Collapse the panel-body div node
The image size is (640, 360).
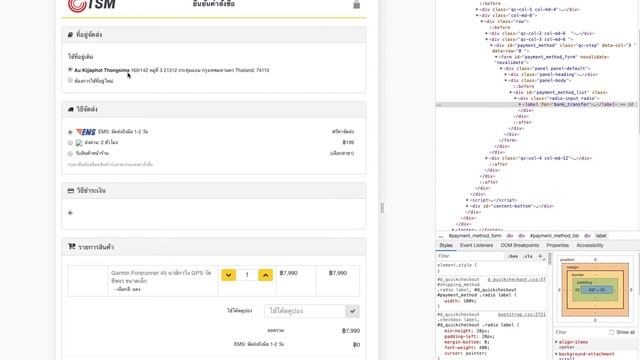pos(507,81)
